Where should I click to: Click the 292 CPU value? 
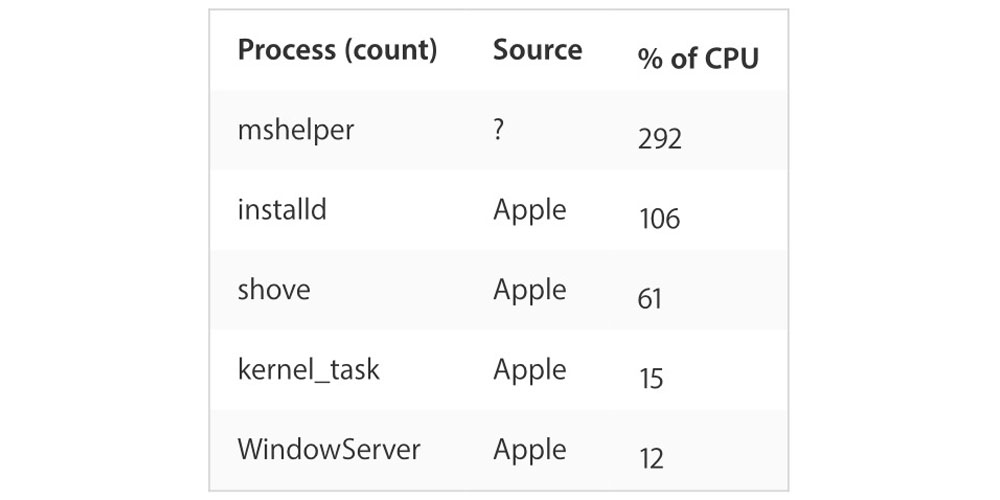point(660,138)
